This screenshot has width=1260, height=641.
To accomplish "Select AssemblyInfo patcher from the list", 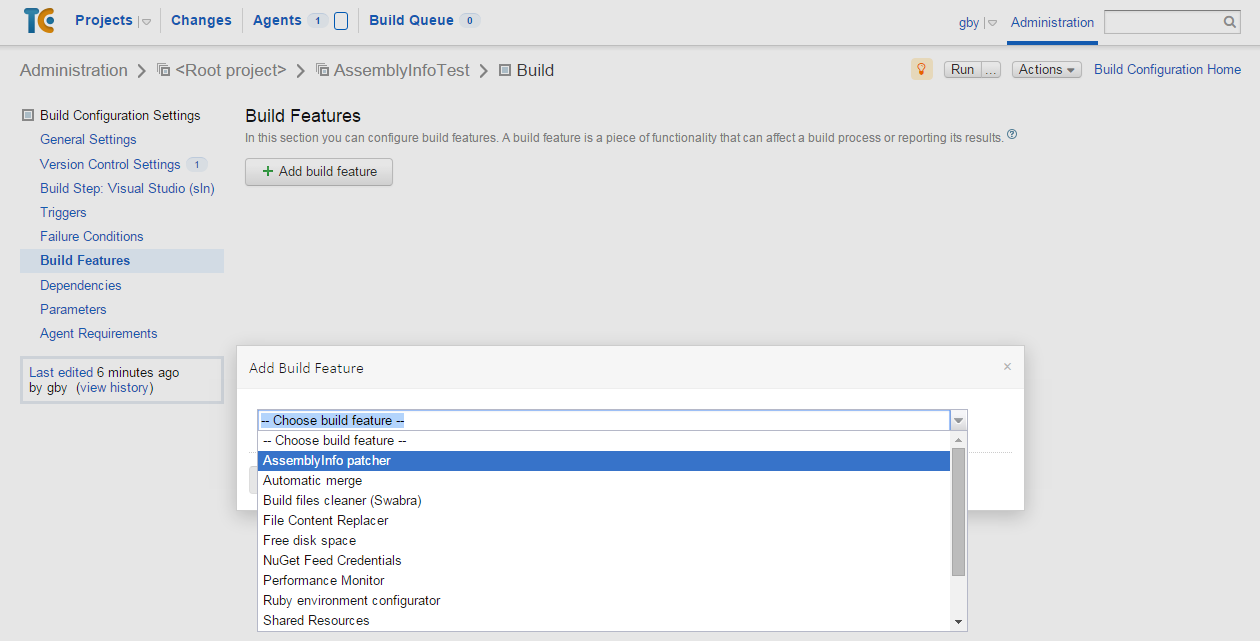I will click(x=327, y=461).
